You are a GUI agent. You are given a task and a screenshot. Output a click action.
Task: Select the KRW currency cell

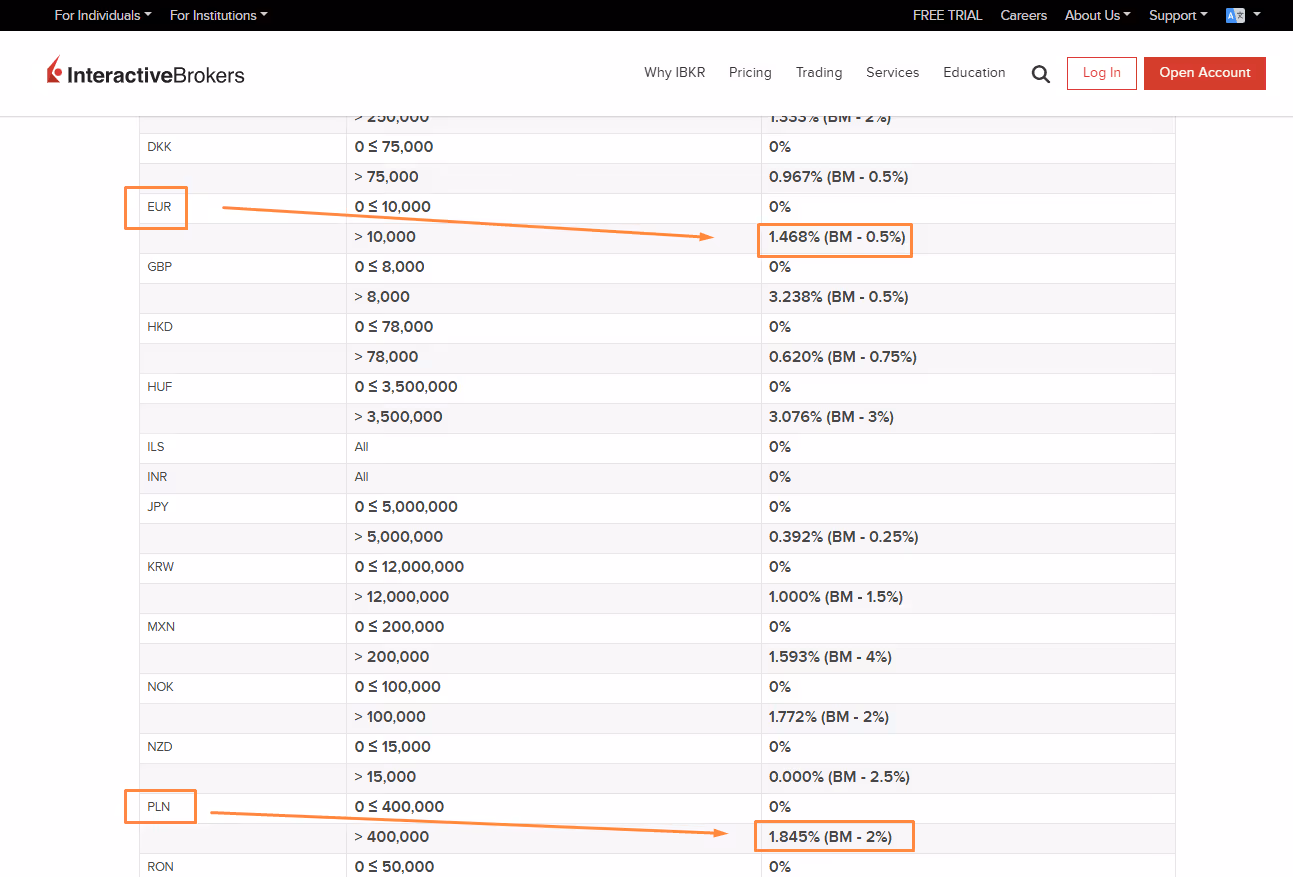click(243, 567)
